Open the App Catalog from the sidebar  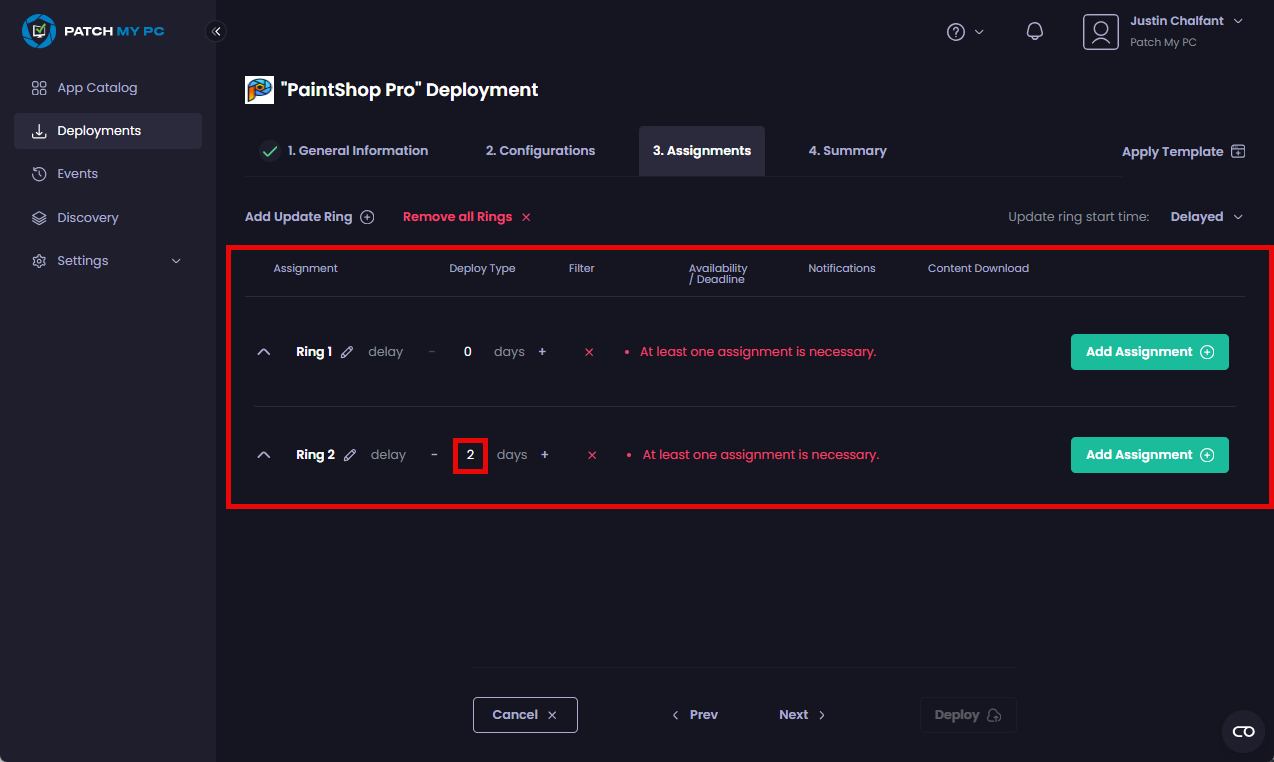(x=96, y=87)
